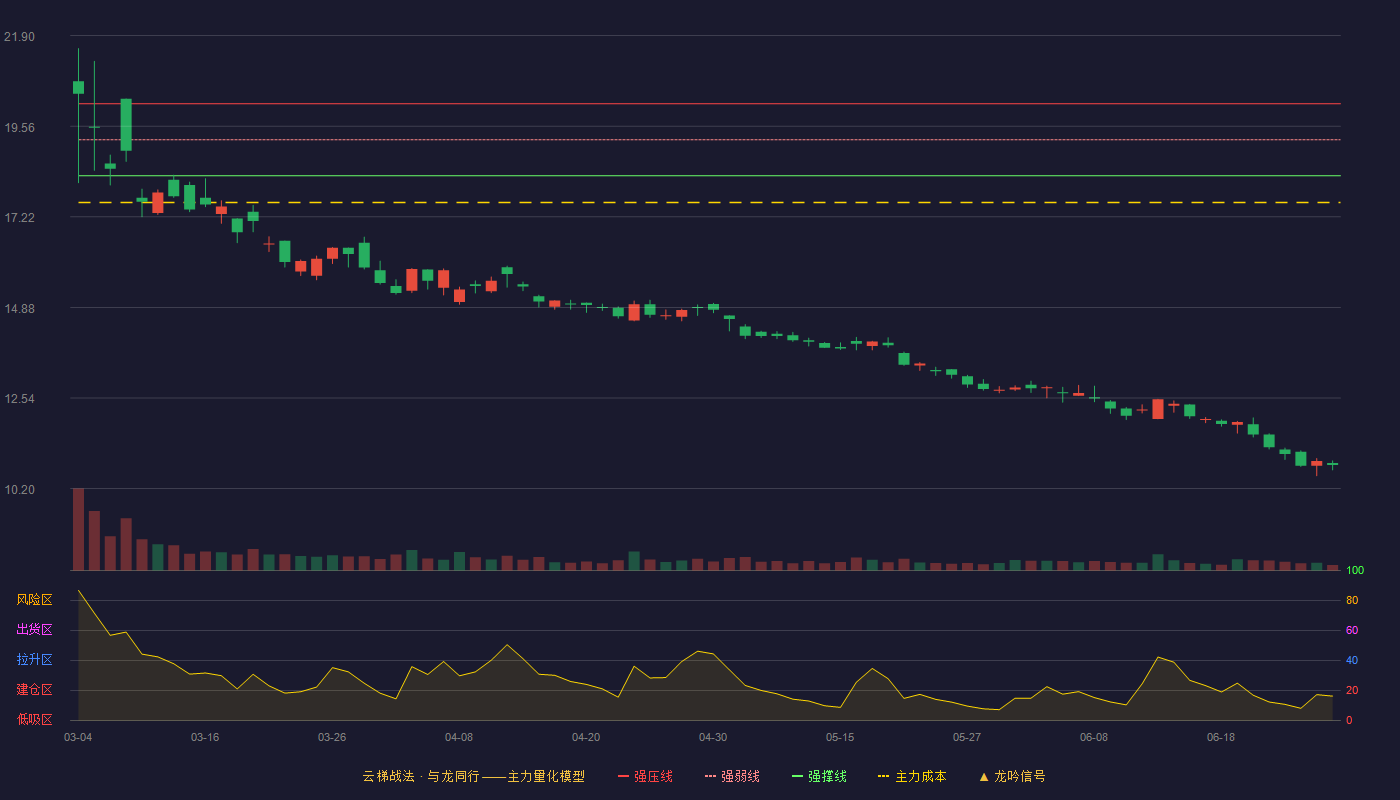This screenshot has width=1400, height=800.
Task: Click the first green candlestick on 03-04
Action: tap(78, 87)
